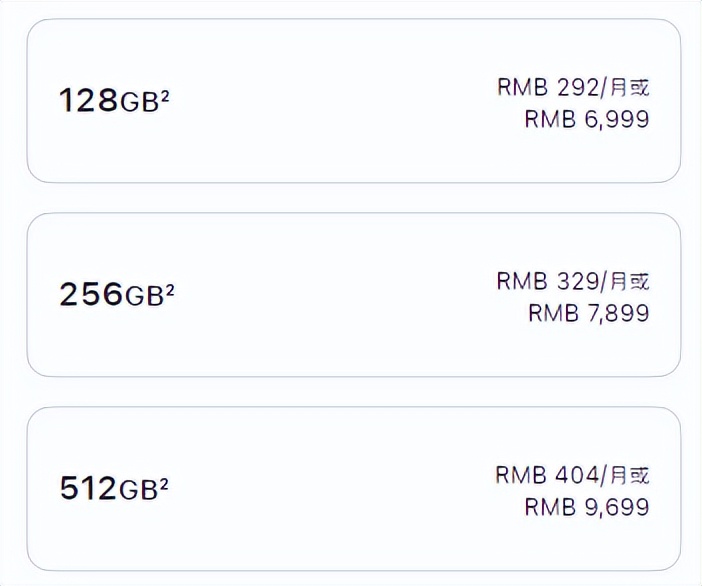702x586 pixels.
Task: Click the RMB 7,899 full price
Action: [x=587, y=314]
